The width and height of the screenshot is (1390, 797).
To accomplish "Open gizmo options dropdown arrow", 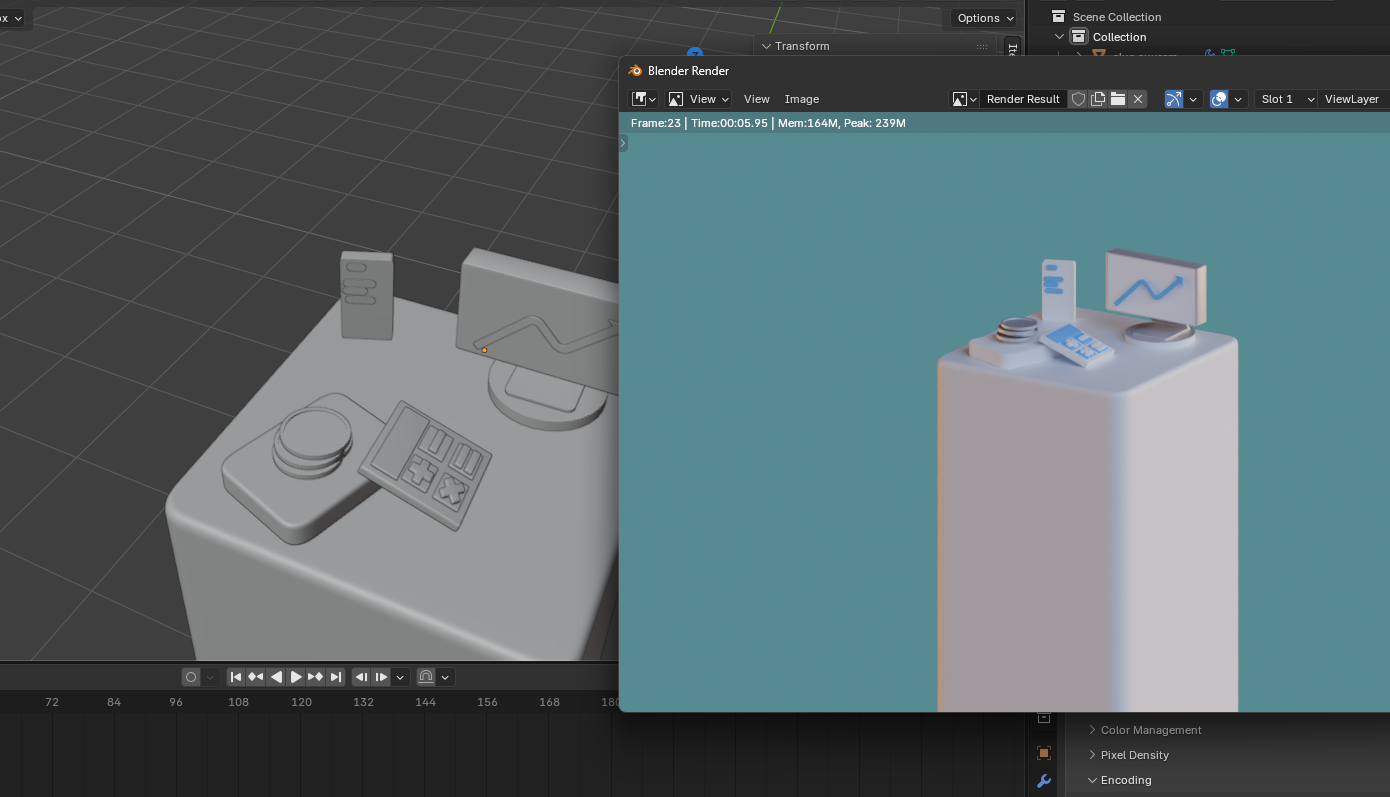I will pyautogui.click(x=1194, y=99).
